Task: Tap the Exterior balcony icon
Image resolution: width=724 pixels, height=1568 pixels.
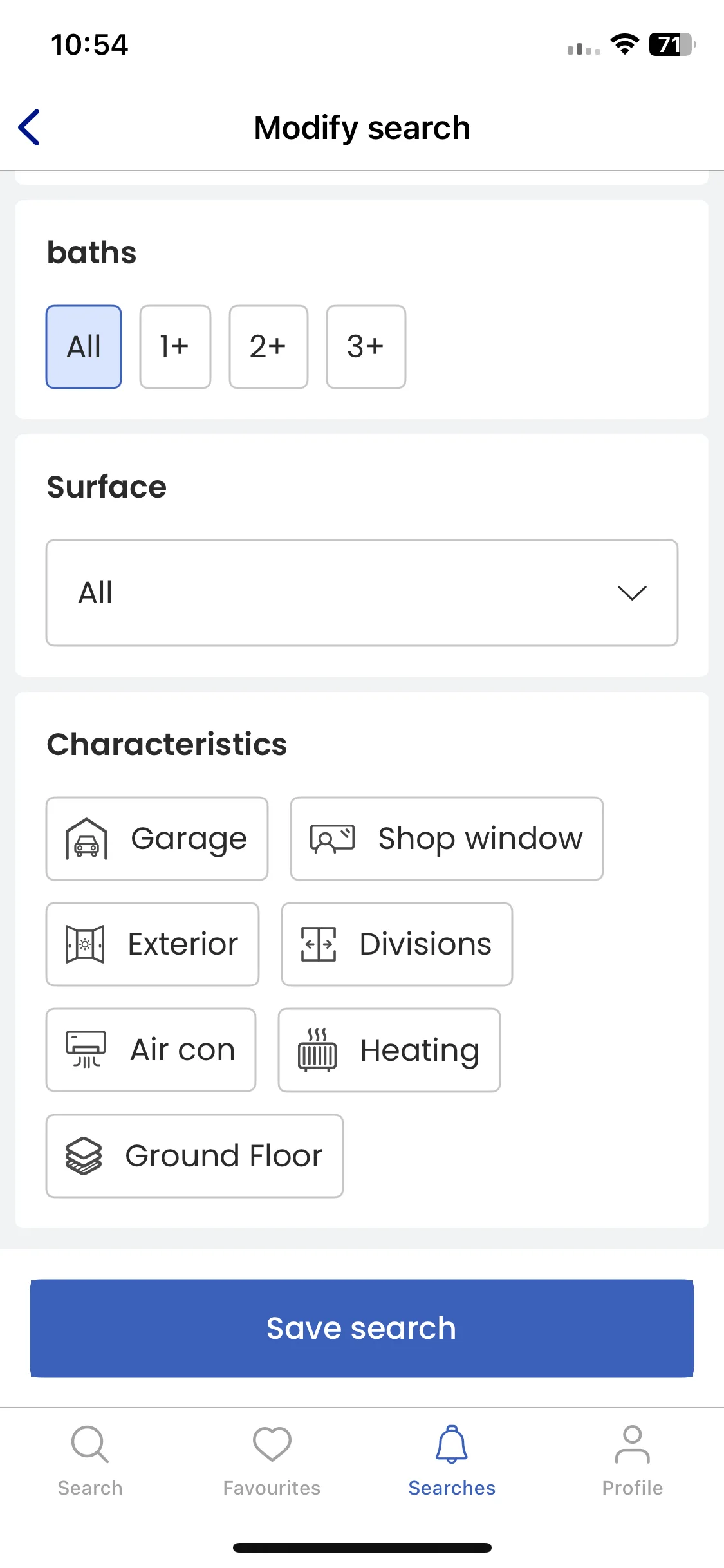Action: pos(85,944)
